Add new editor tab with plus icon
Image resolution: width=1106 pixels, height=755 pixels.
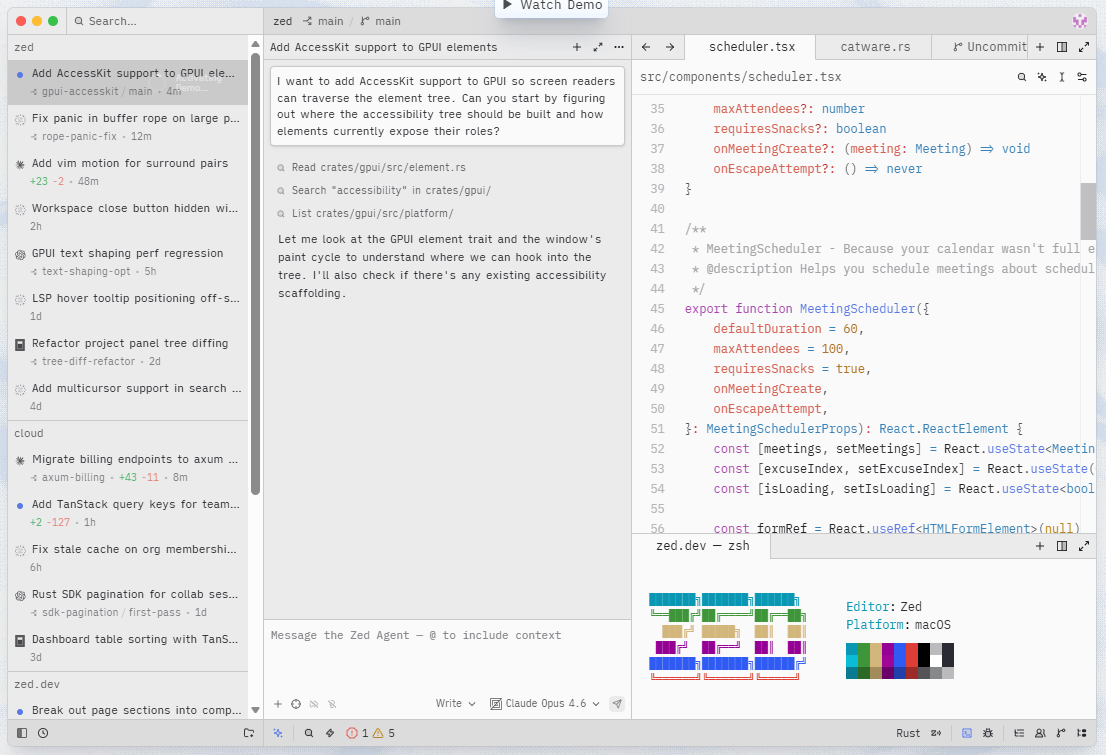tap(1040, 47)
